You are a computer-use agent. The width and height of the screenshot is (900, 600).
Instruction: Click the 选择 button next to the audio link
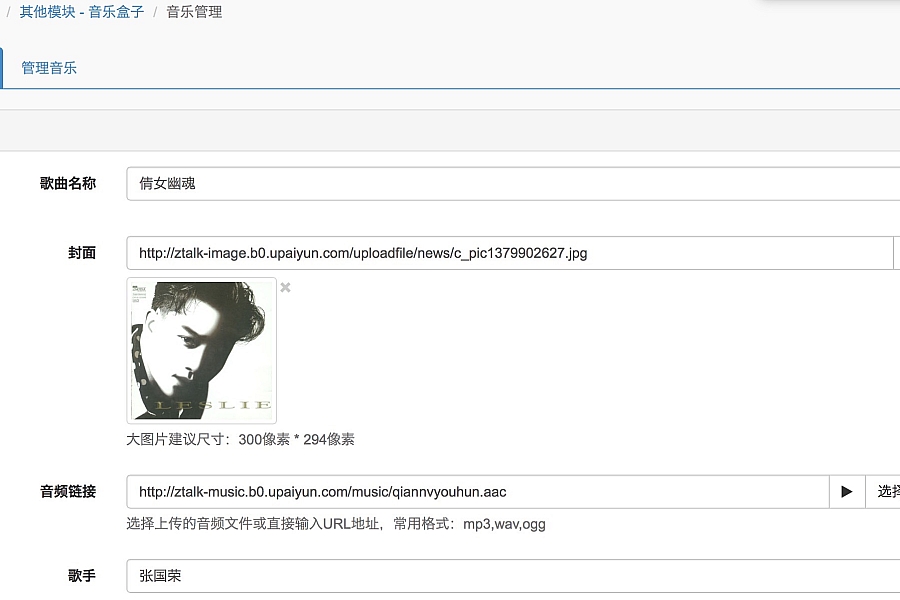coord(884,491)
